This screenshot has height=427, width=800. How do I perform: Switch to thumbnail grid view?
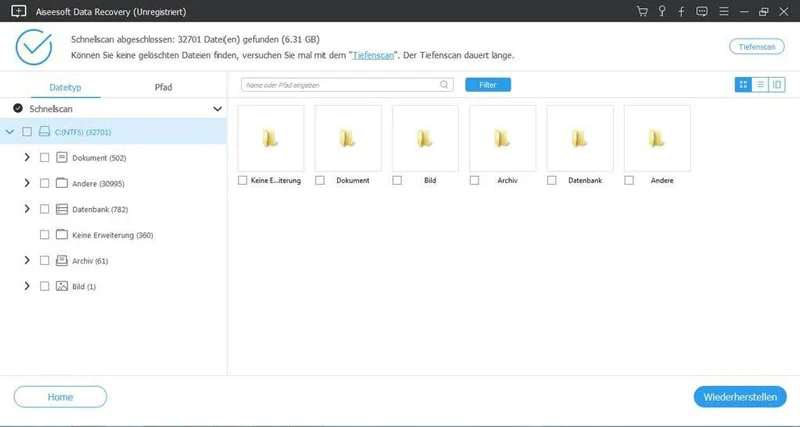click(743, 85)
